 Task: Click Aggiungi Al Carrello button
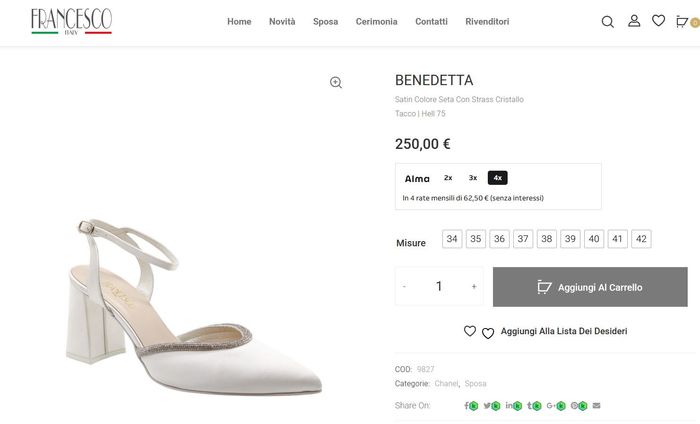click(590, 287)
